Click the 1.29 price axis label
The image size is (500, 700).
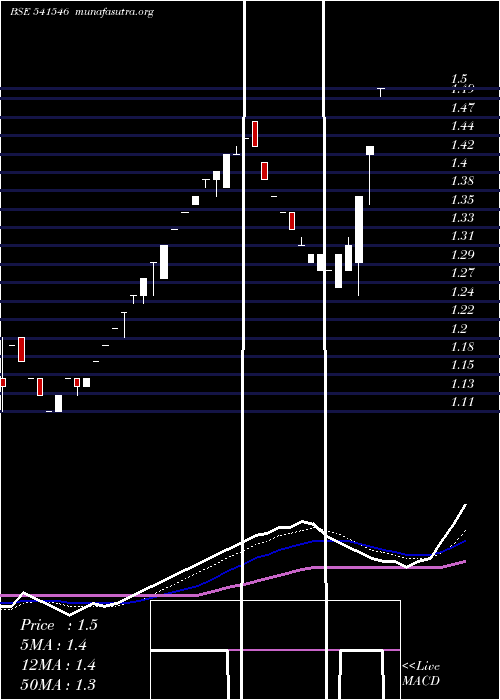click(x=463, y=255)
